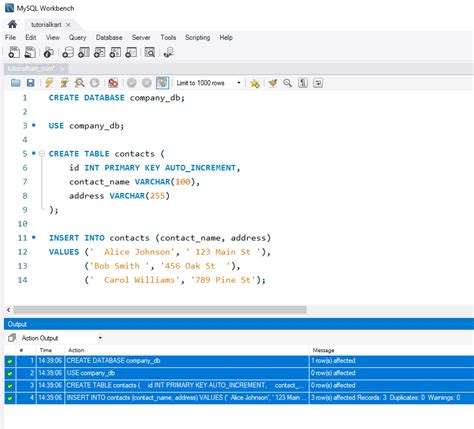Select output row USE company_db
This screenshot has width=474, height=429.
click(x=239, y=373)
